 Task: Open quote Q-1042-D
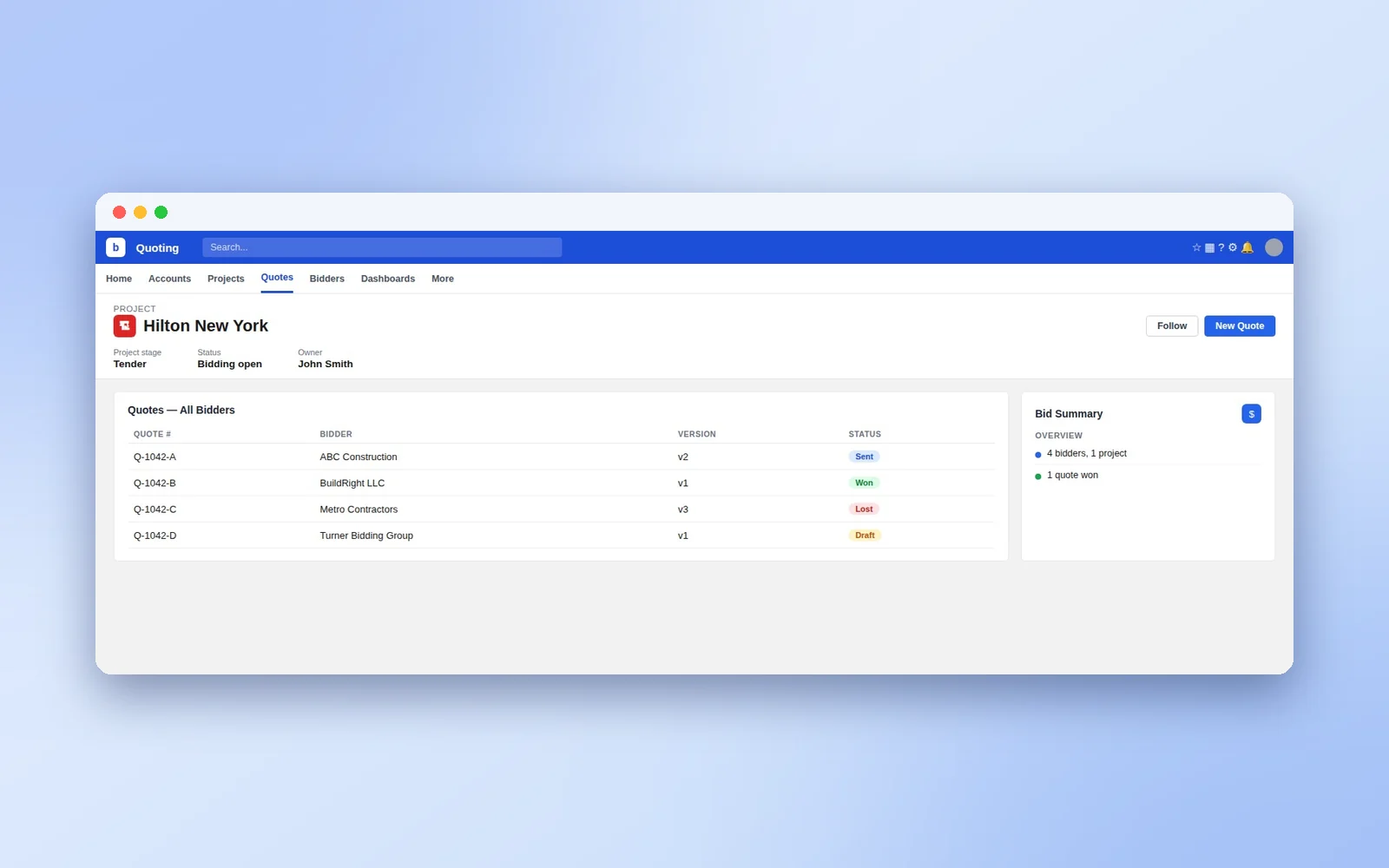click(155, 536)
